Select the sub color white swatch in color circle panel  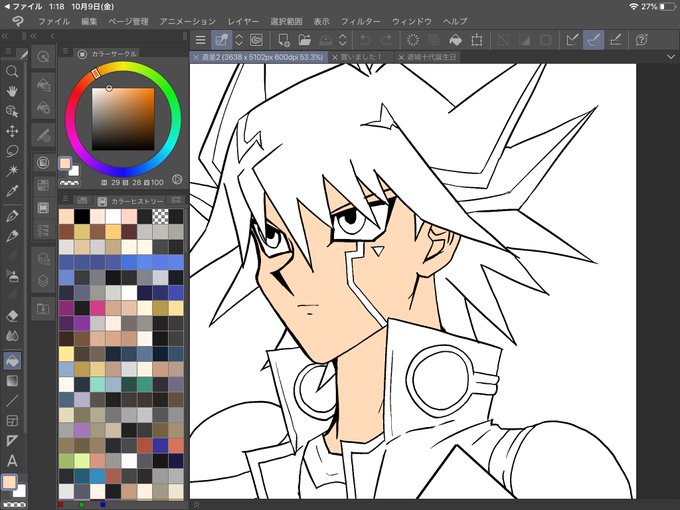[74, 170]
